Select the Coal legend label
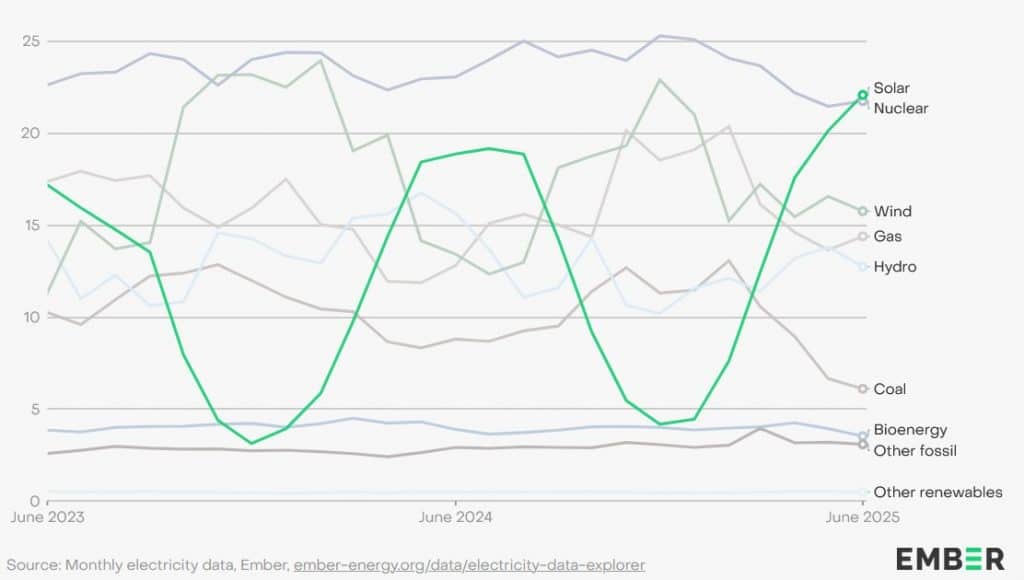Viewport: 1024px width, 580px height. (x=889, y=389)
